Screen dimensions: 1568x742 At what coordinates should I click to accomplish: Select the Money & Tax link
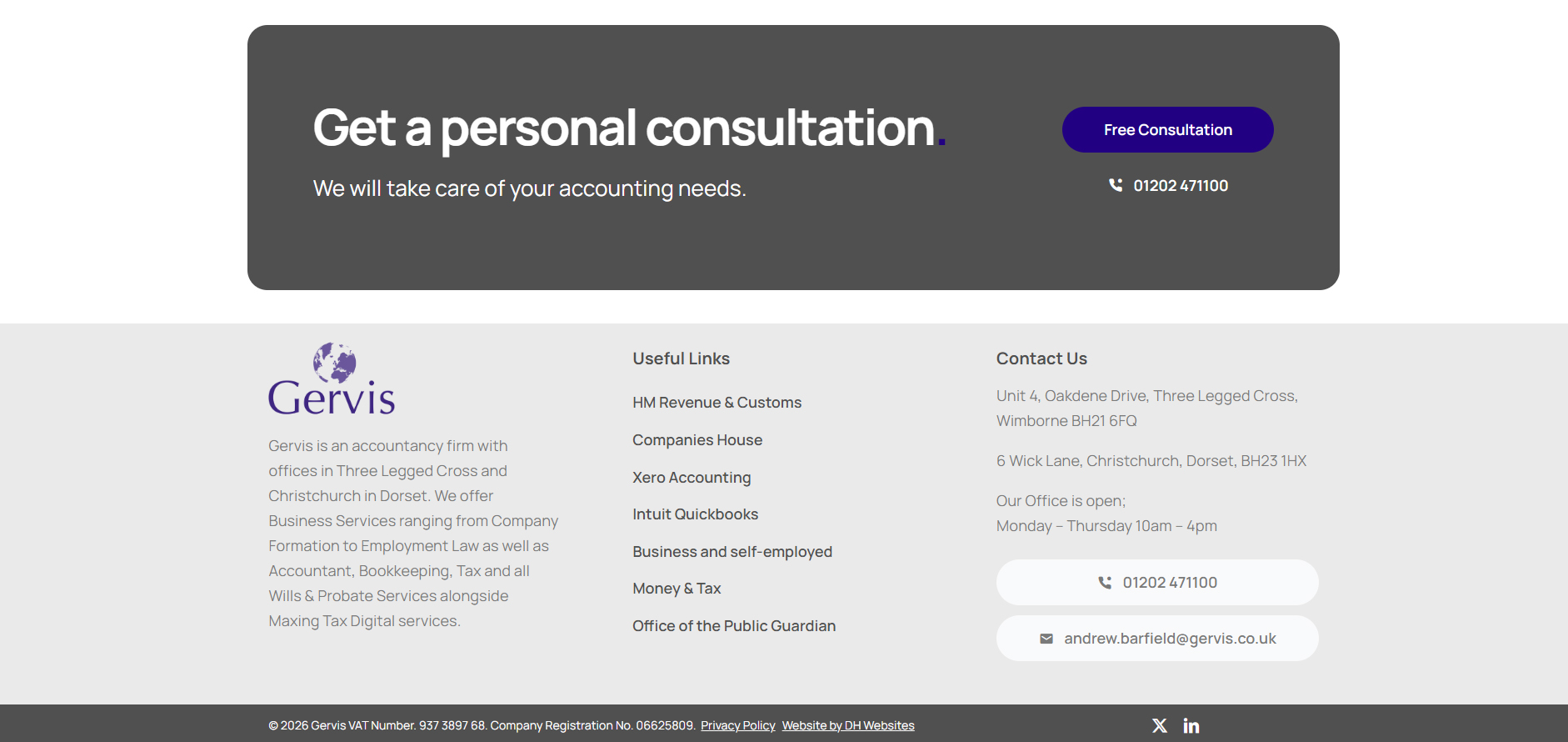click(677, 589)
